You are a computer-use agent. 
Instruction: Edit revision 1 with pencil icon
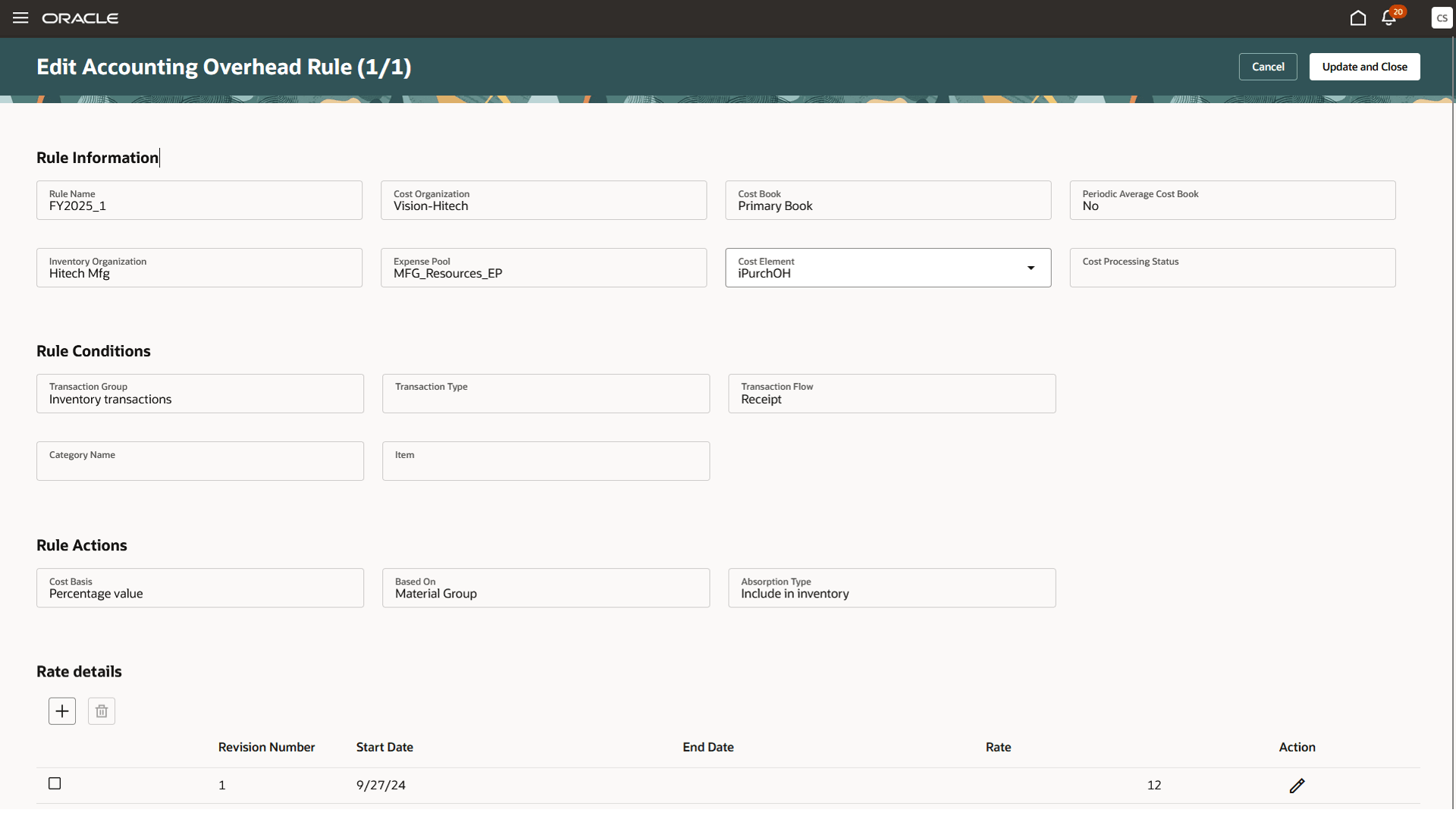(1297, 786)
